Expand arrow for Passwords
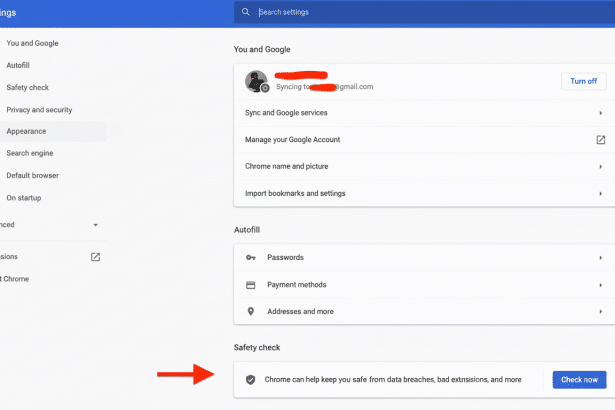 (x=600, y=258)
